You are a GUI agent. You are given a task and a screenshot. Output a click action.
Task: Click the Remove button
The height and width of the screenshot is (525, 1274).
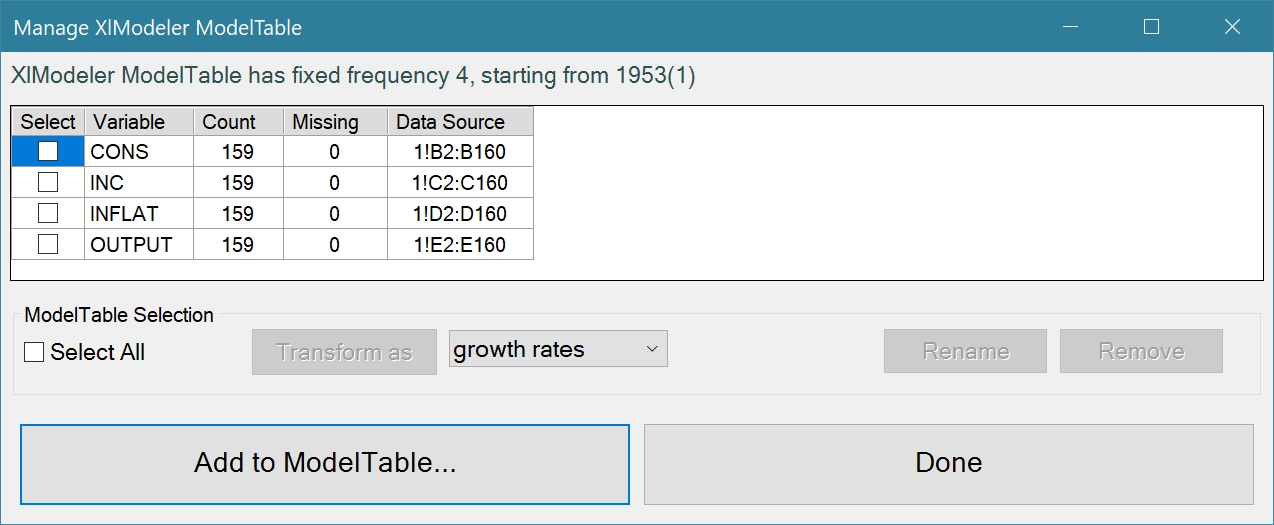pos(1141,351)
